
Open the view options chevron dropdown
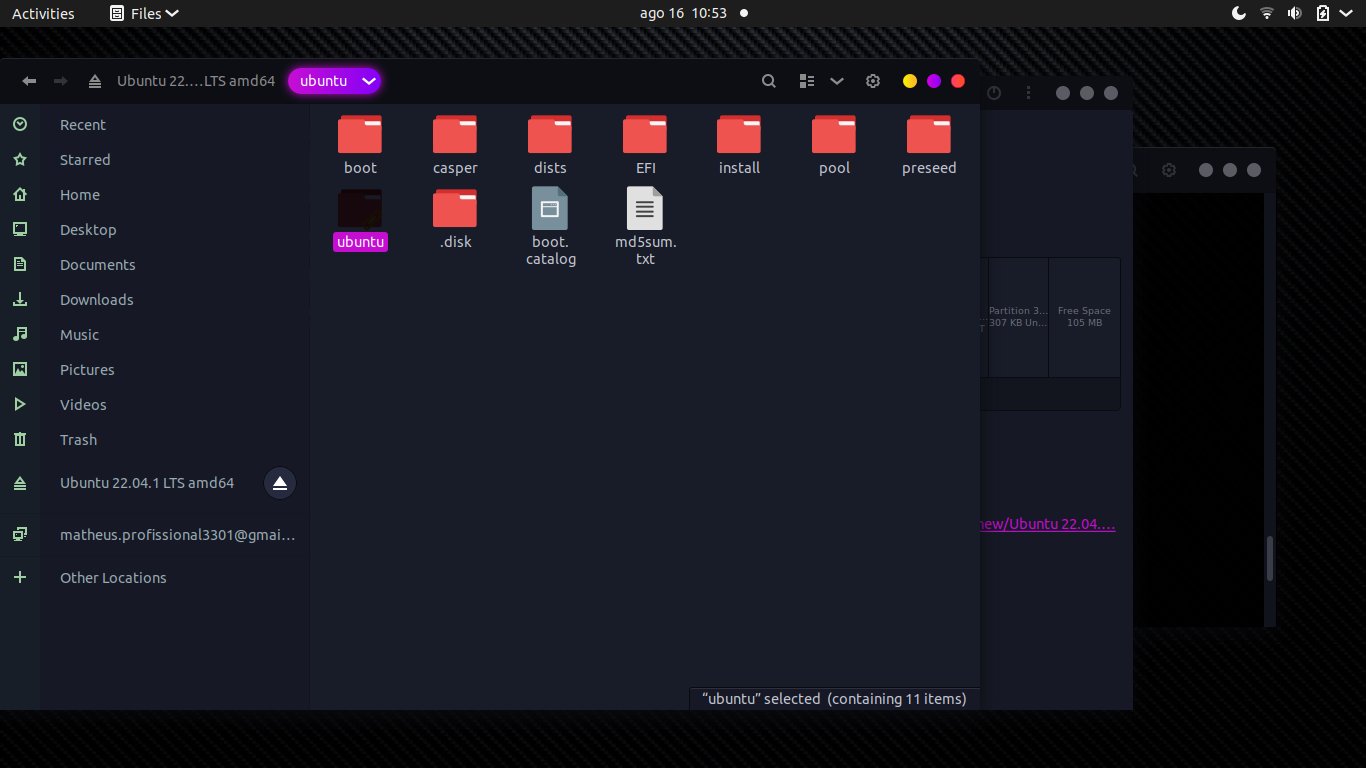(x=837, y=81)
